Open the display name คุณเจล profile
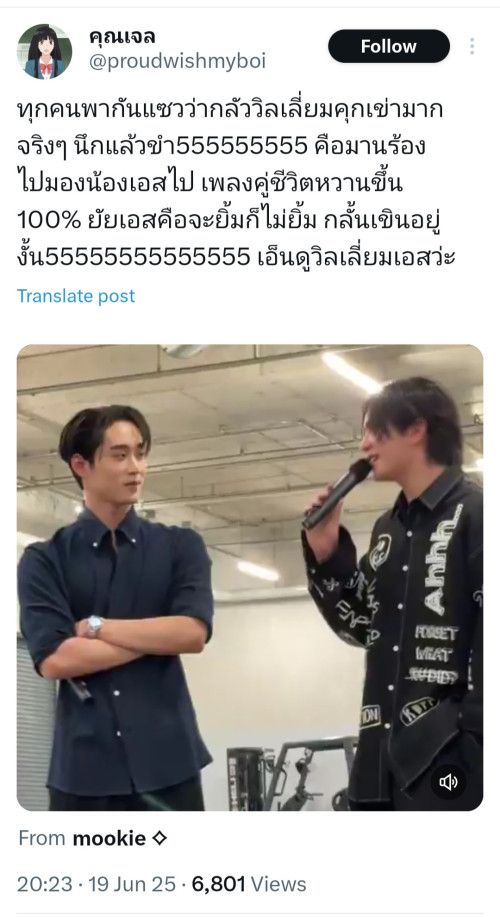 pos(122,37)
